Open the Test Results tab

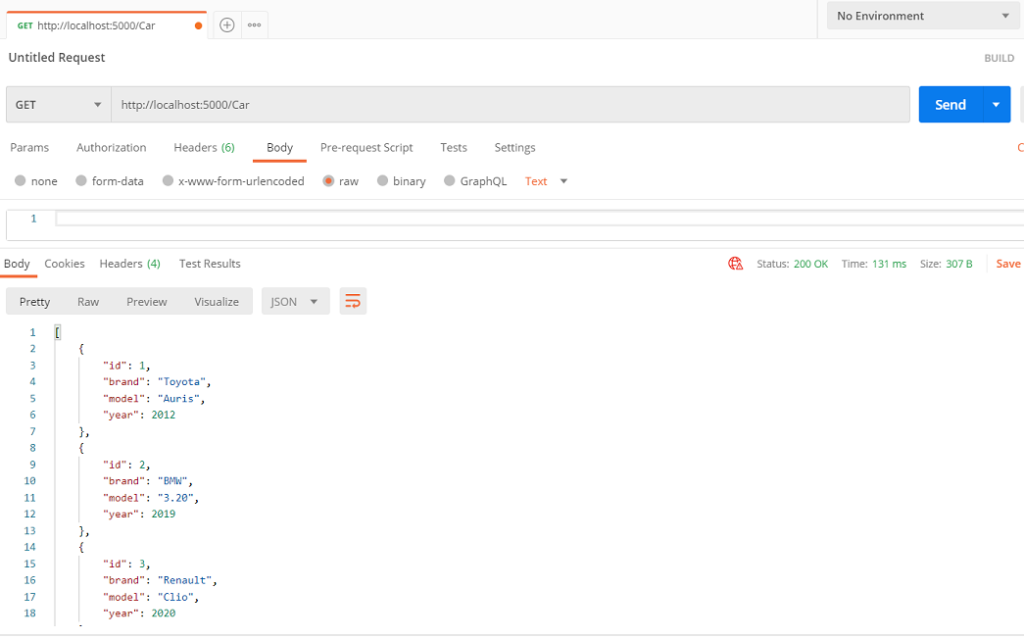210,264
